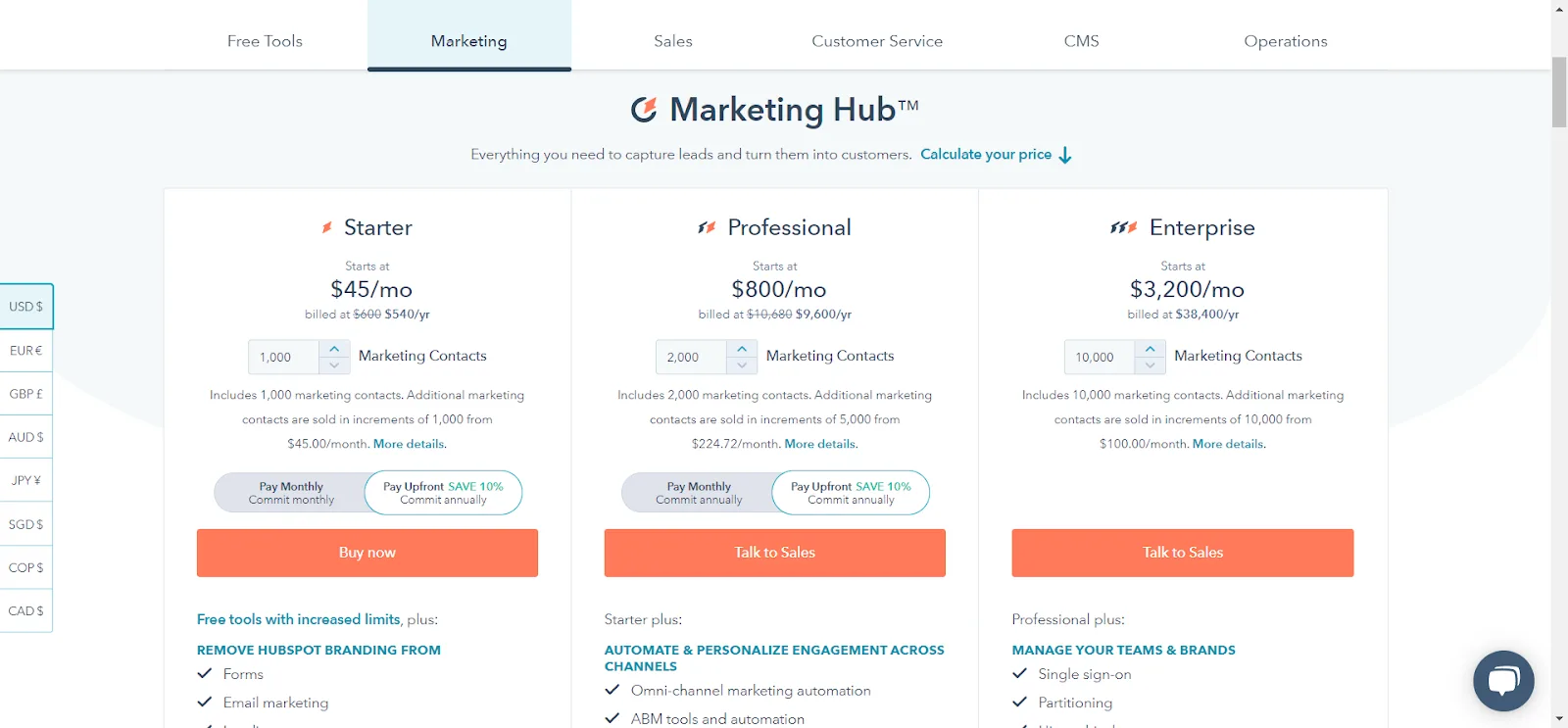Viewport: 1568px width, 728px height.
Task: Increase Starter marketing contacts with up arrow
Action: pos(334,349)
